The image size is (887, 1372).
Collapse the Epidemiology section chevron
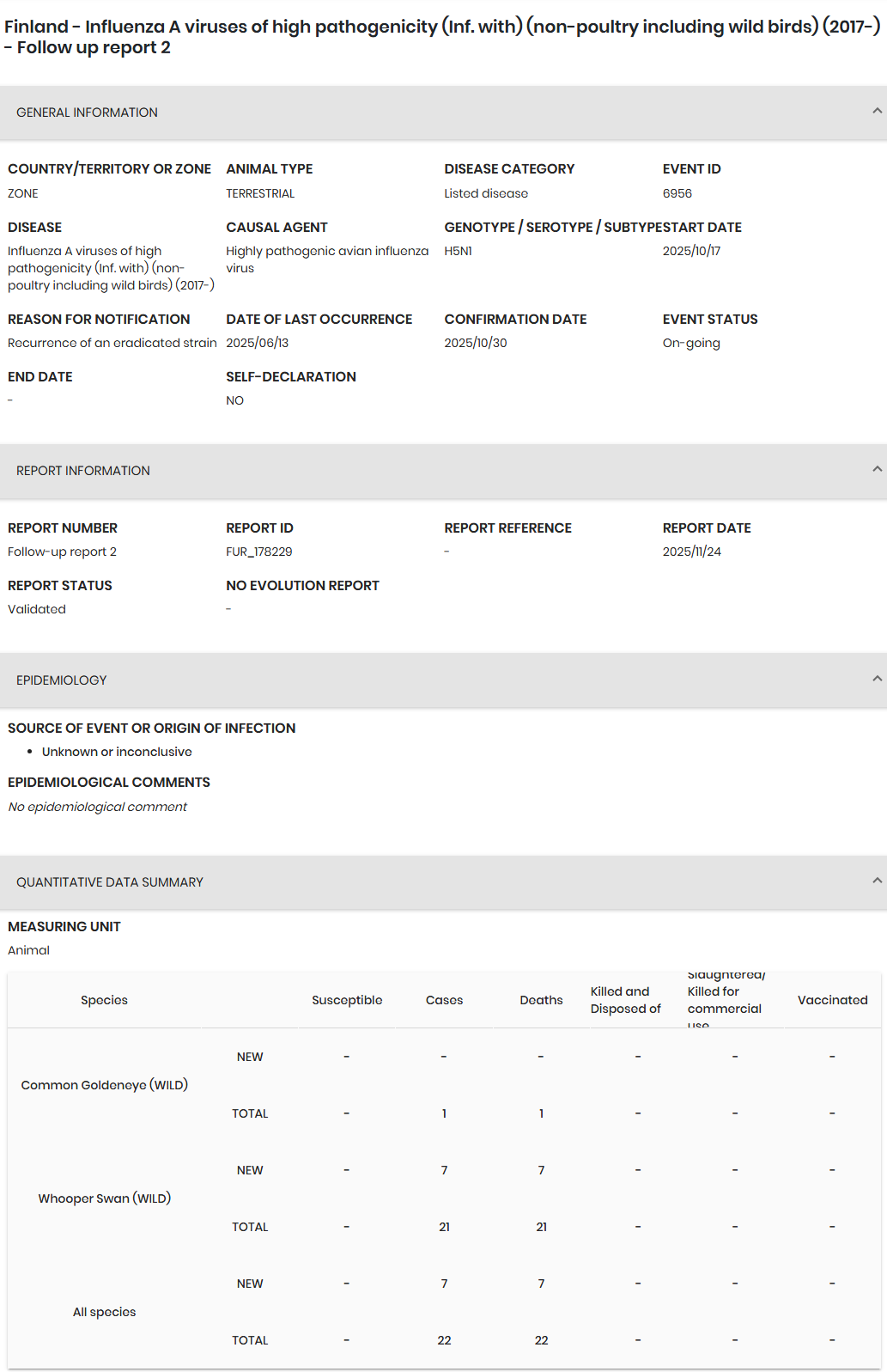pyautogui.click(x=877, y=679)
